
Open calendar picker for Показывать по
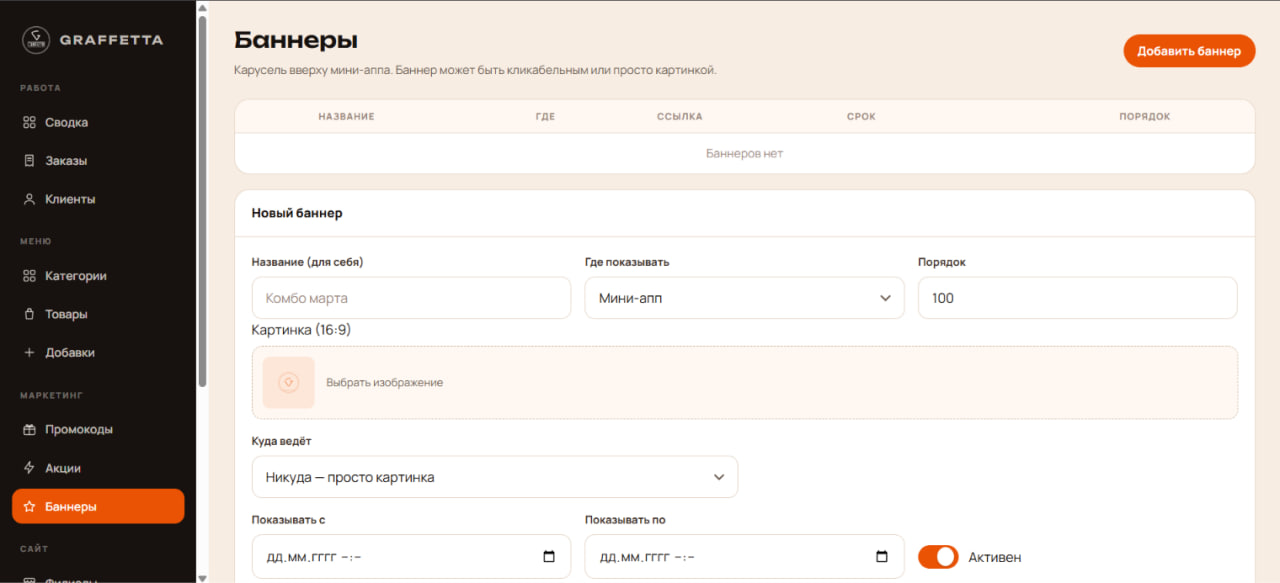click(882, 557)
